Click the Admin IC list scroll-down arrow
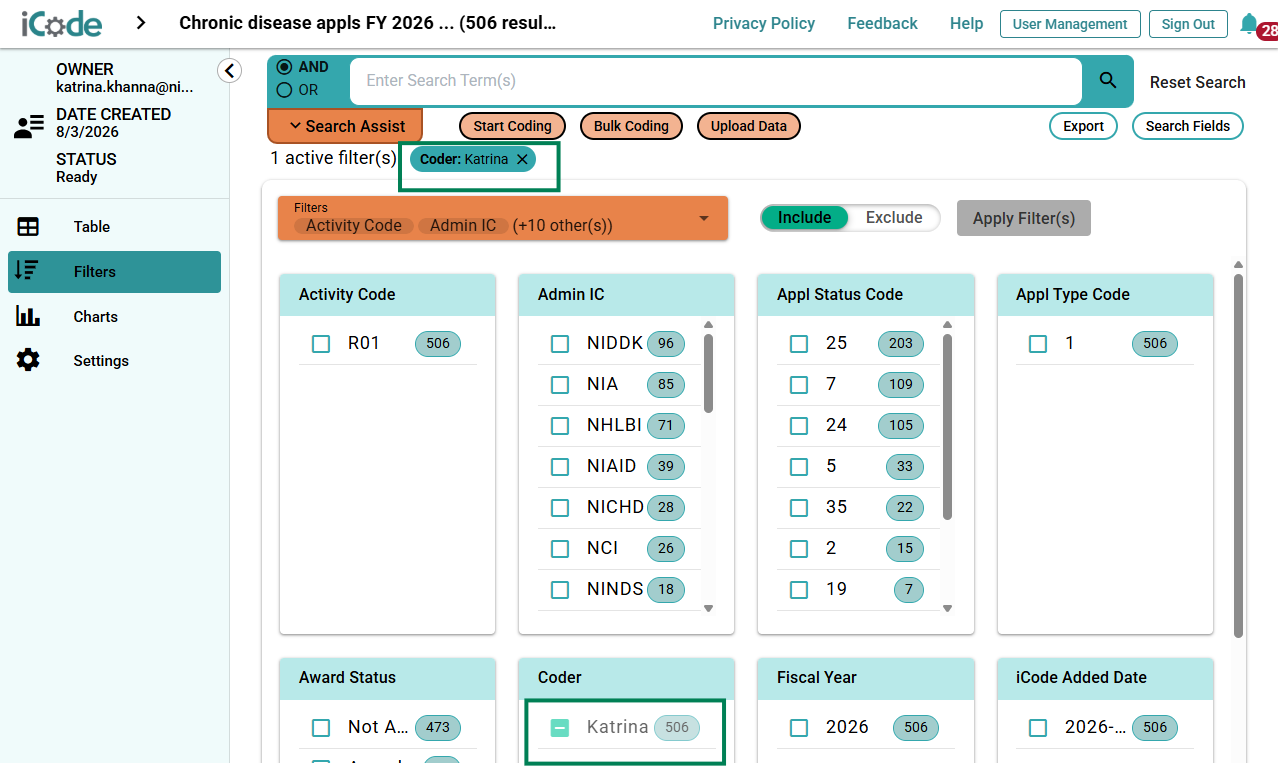This screenshot has width=1278, height=766. point(708,608)
